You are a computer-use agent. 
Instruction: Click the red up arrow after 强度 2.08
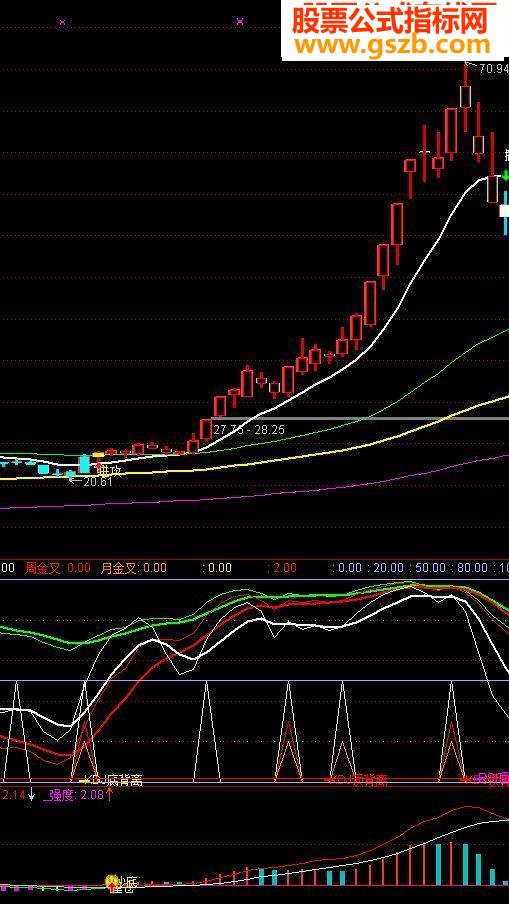(108, 796)
